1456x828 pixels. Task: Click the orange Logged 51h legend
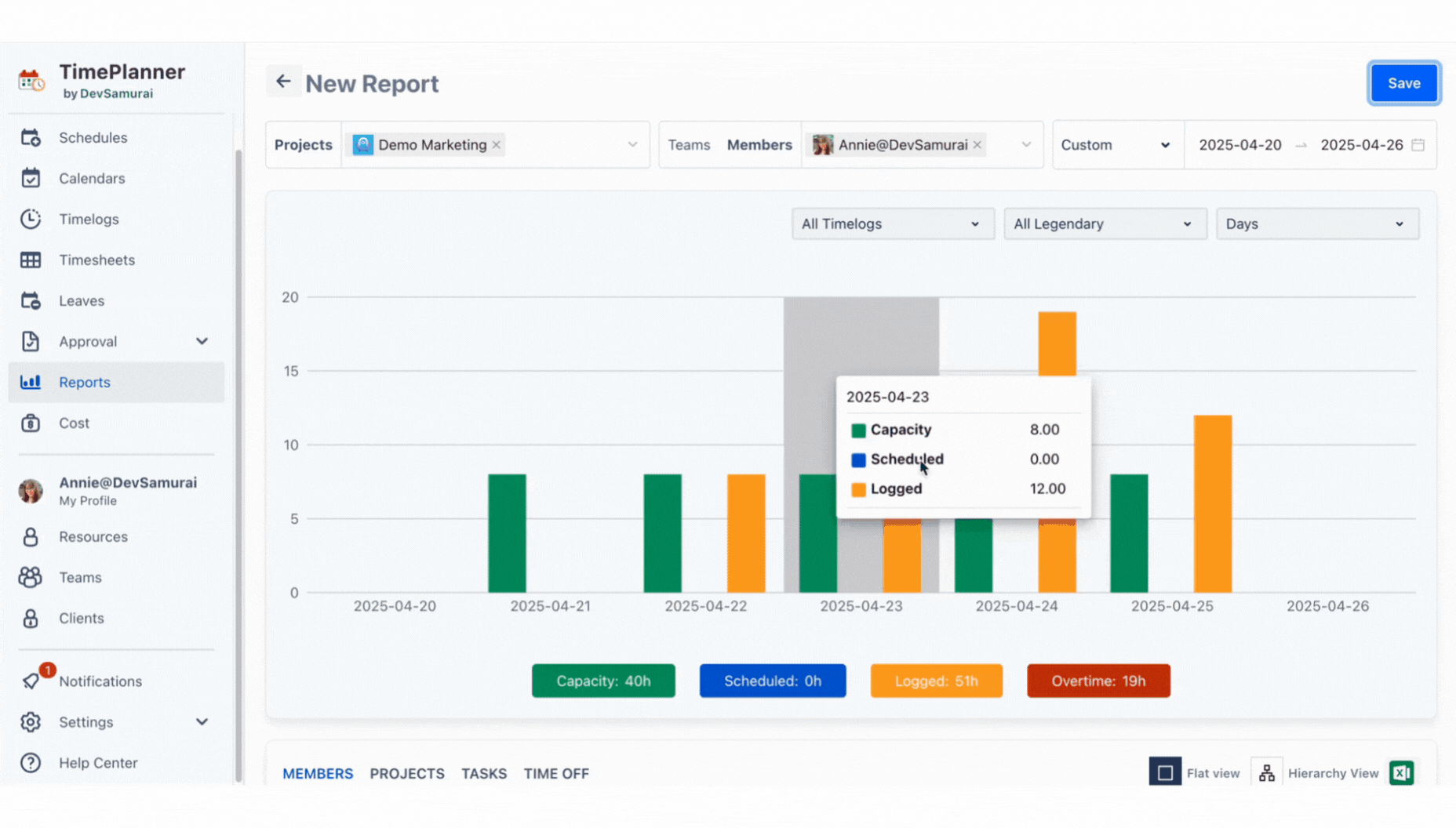point(936,681)
